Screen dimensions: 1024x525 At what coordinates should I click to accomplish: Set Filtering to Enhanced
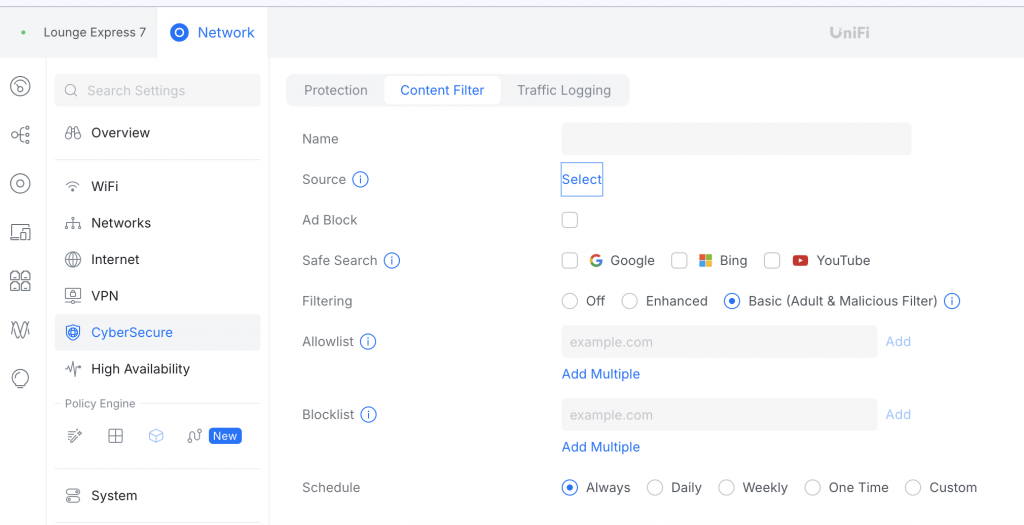630,301
